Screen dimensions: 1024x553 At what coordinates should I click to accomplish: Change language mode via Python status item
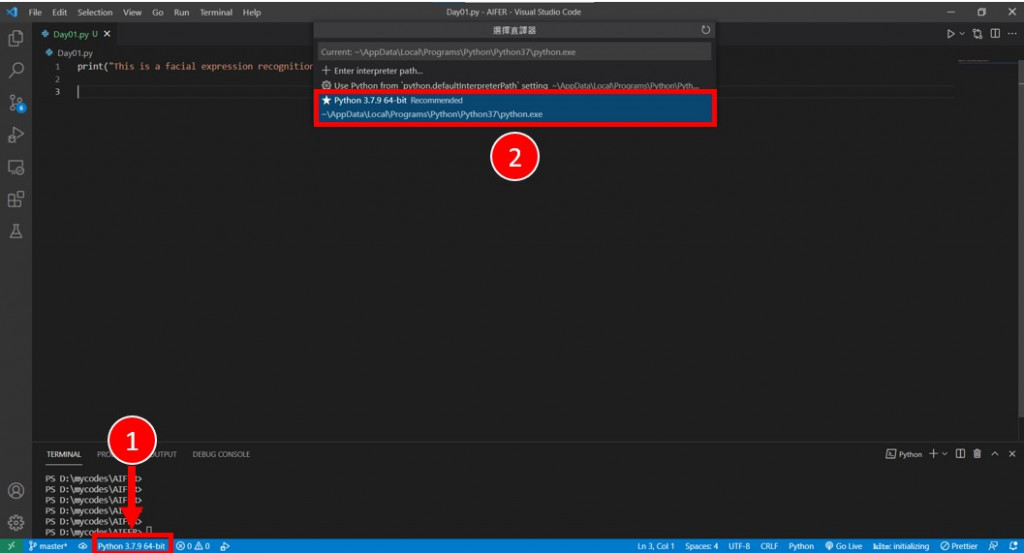coord(801,546)
